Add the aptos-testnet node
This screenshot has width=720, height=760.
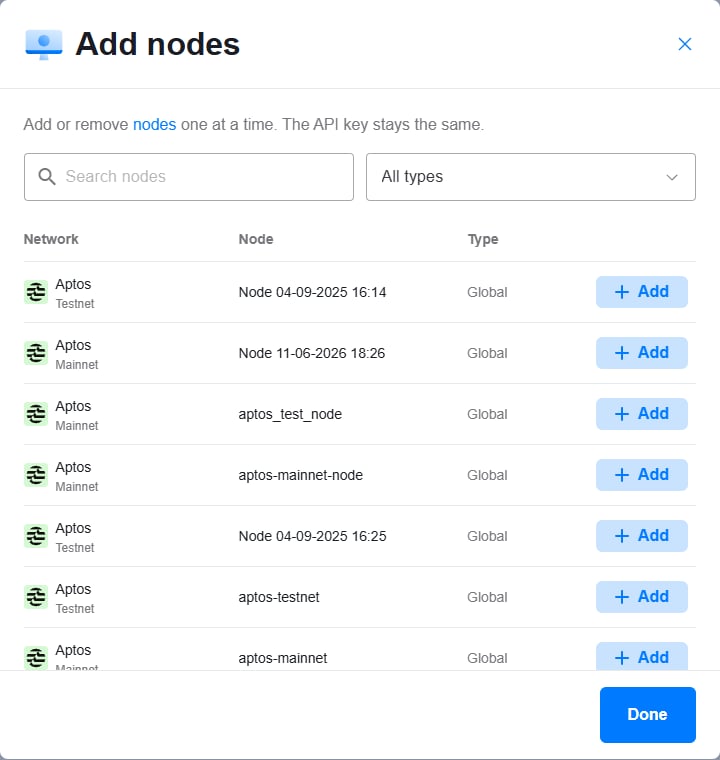tap(641, 597)
